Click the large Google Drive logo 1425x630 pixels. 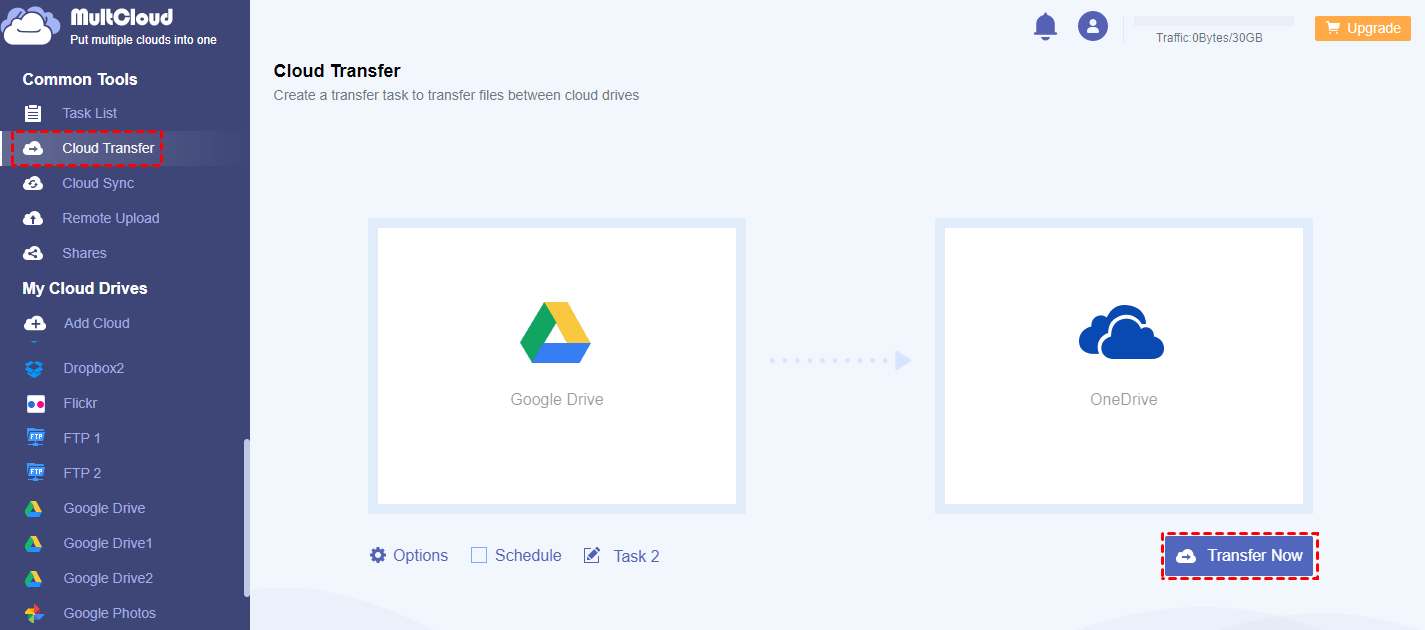(x=556, y=332)
